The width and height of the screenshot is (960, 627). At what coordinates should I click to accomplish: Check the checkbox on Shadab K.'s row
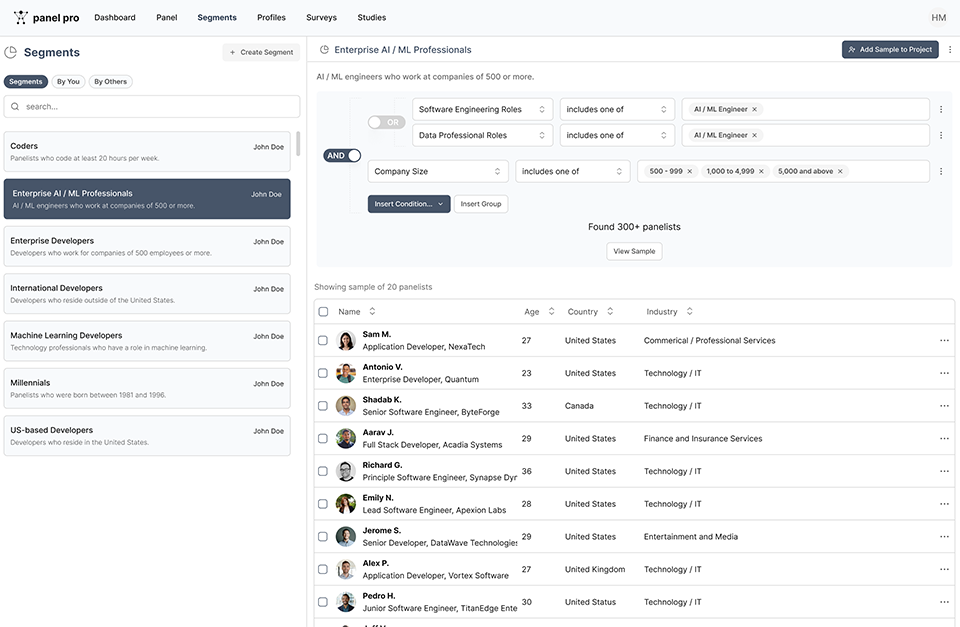[x=322, y=405]
